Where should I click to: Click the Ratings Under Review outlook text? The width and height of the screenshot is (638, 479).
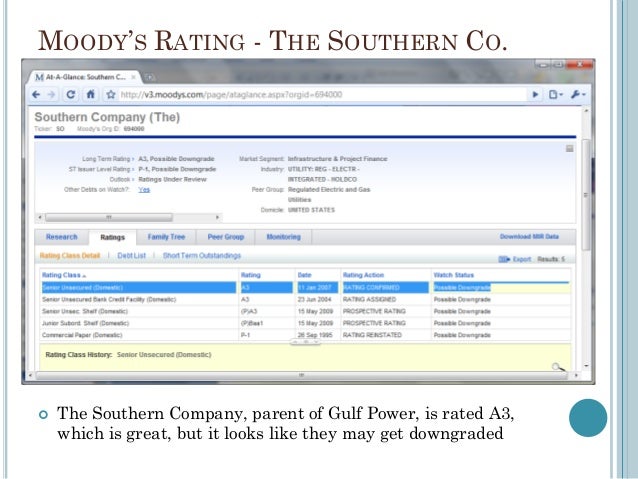[x=173, y=179]
